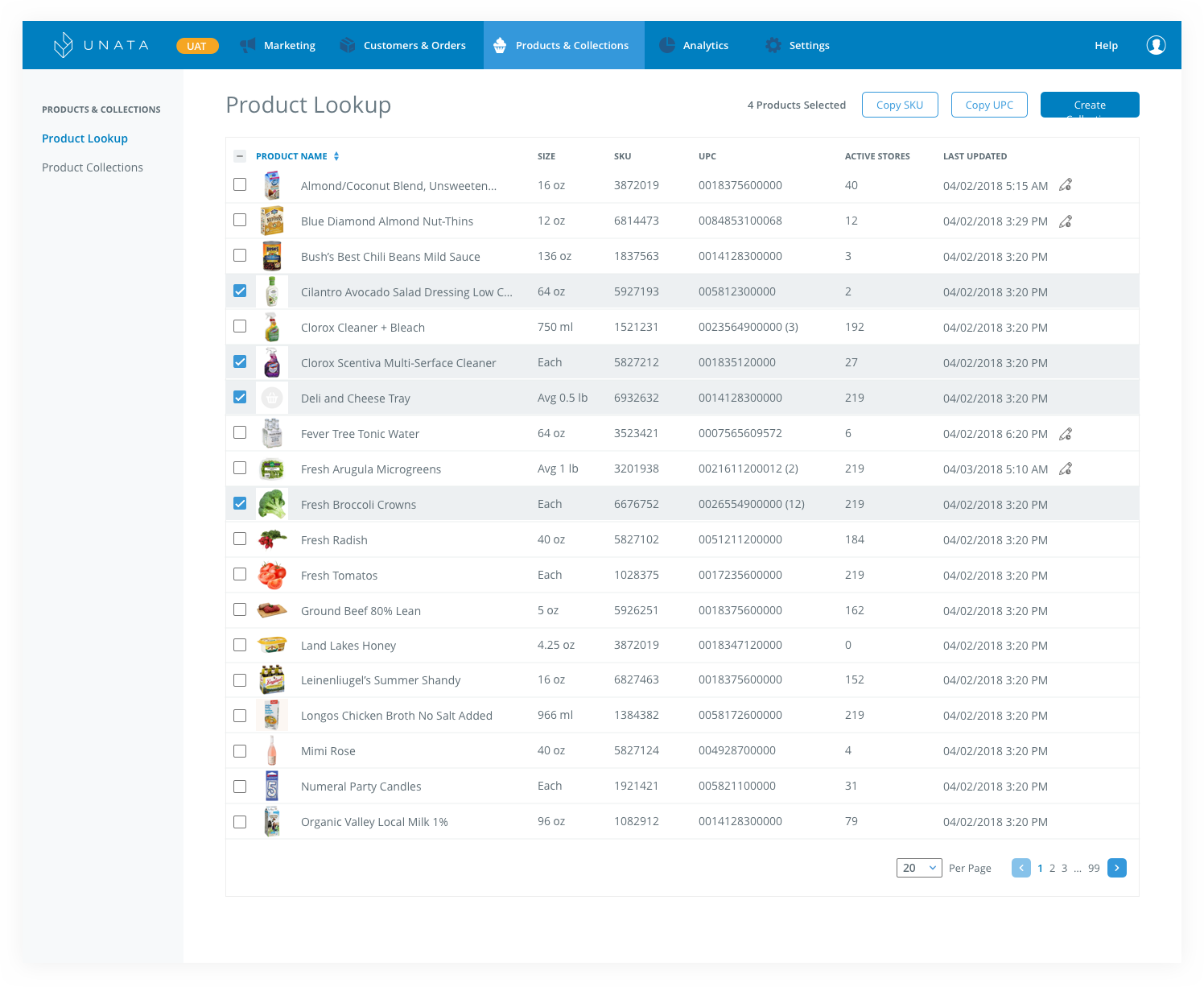Click the SKU 1082912 cell
Screen dimensions: 1204x987
coord(637,821)
